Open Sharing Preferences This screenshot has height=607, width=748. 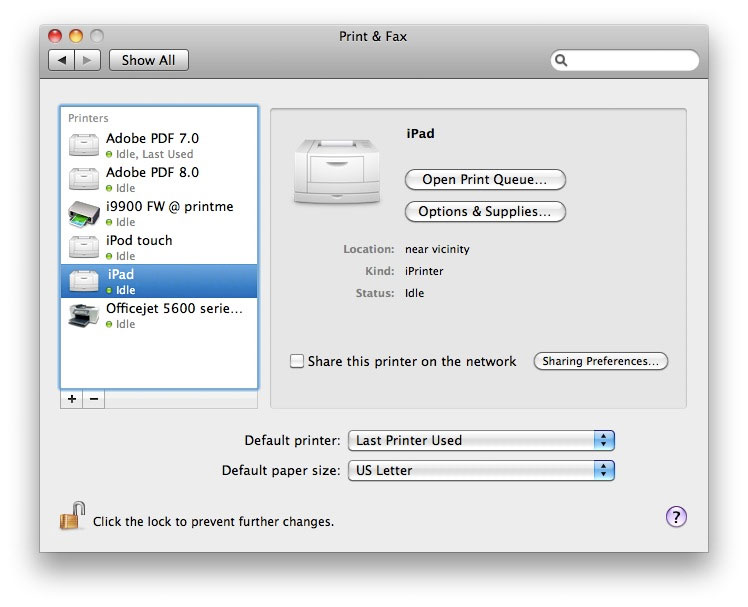click(601, 361)
